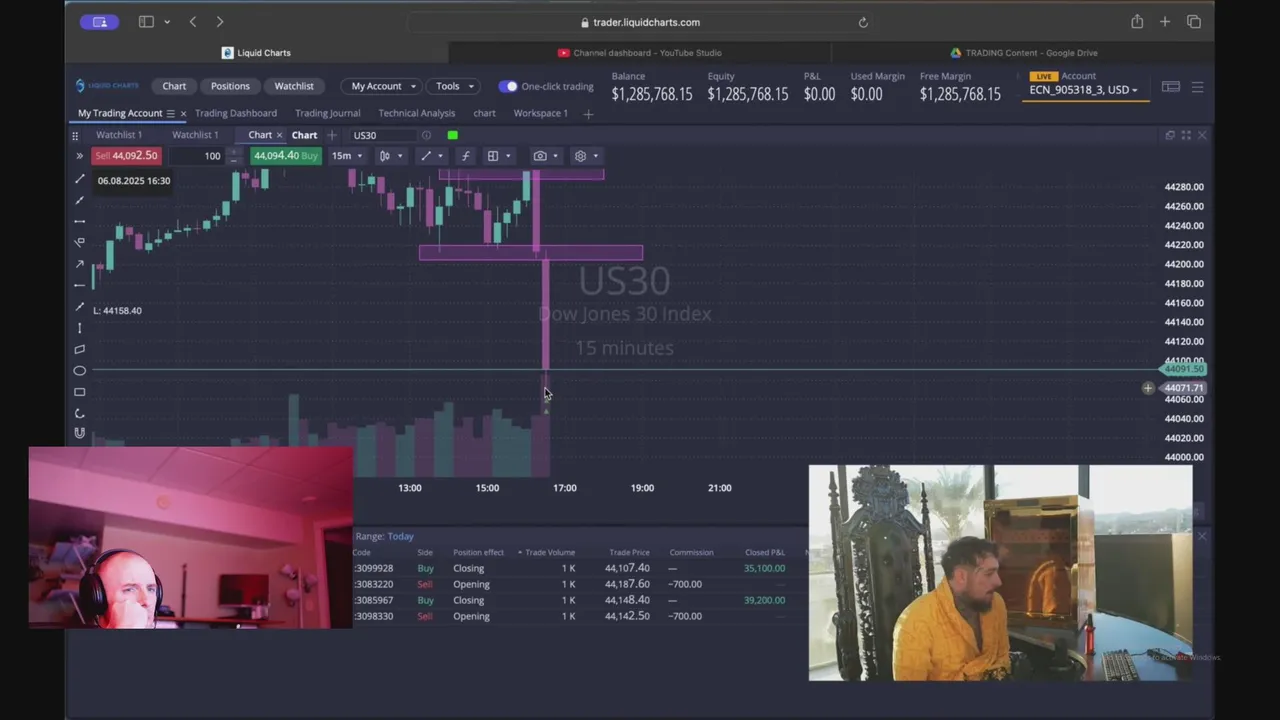
Task: Open the chart layout grid dropdown
Action: pos(498,156)
